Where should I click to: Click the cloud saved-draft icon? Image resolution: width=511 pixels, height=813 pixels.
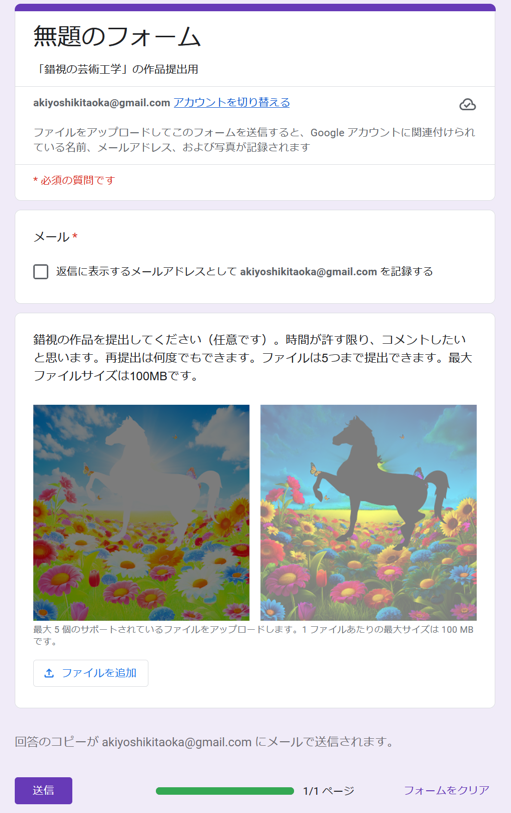(x=467, y=104)
